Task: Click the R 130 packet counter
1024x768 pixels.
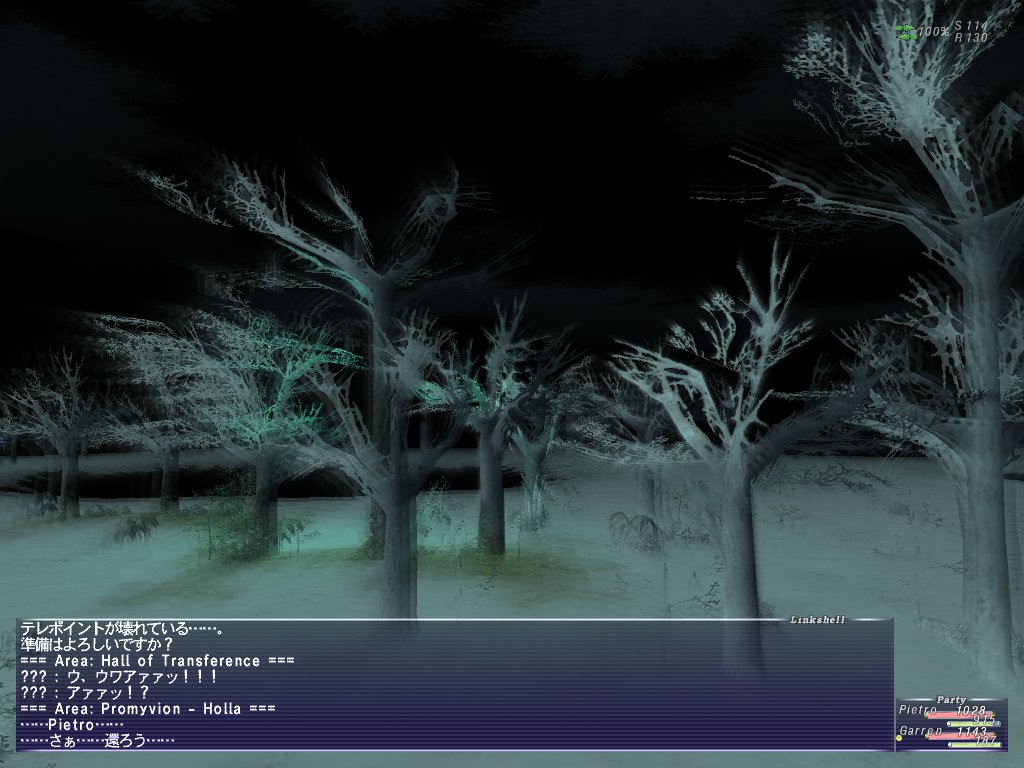Action: (971, 38)
